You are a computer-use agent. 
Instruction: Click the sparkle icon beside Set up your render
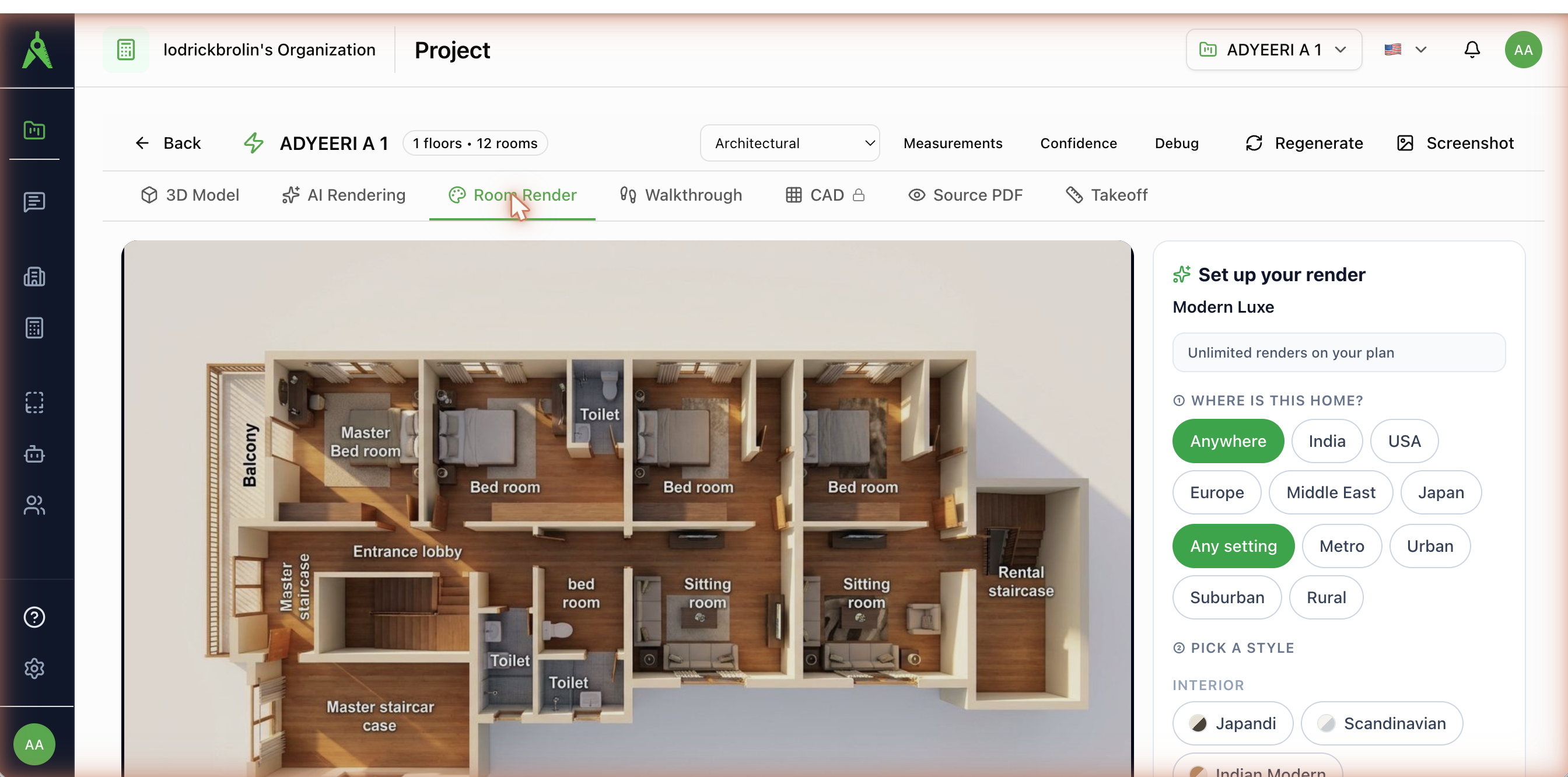(1181, 274)
